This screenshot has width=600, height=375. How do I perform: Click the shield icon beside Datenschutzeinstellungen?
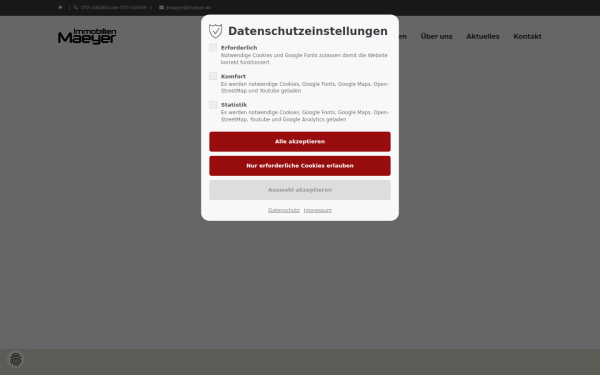pyautogui.click(x=215, y=31)
